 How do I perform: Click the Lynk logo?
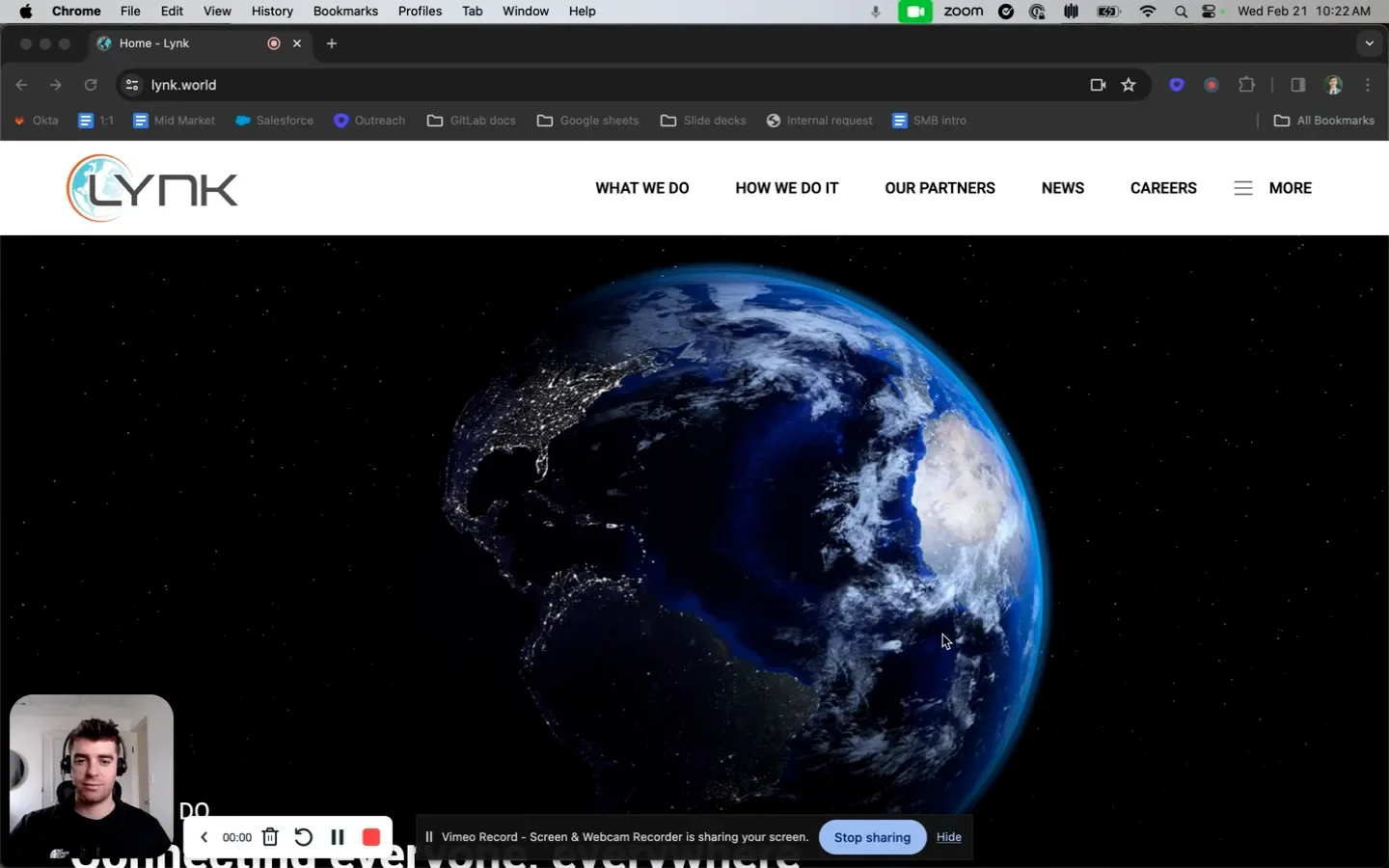click(x=151, y=188)
